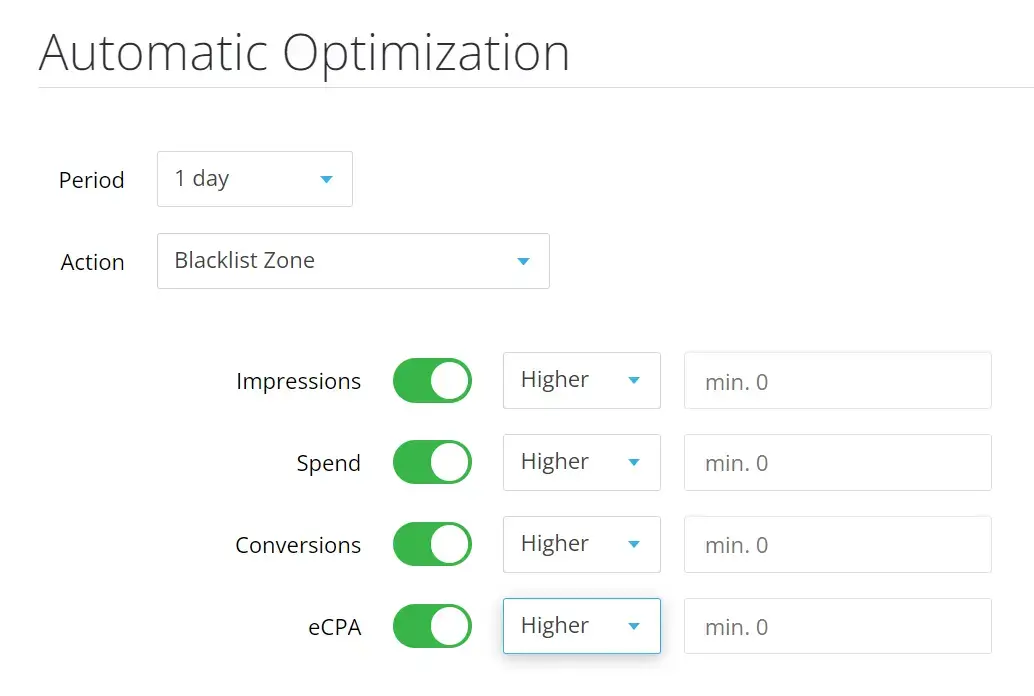Click the Conversions value input box
This screenshot has height=696, width=1034.
(x=837, y=545)
